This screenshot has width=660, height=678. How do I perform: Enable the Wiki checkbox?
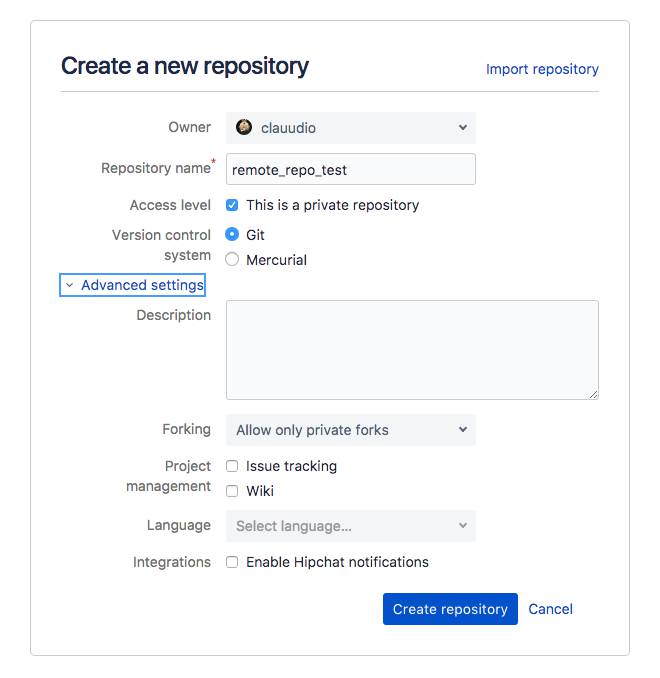232,491
